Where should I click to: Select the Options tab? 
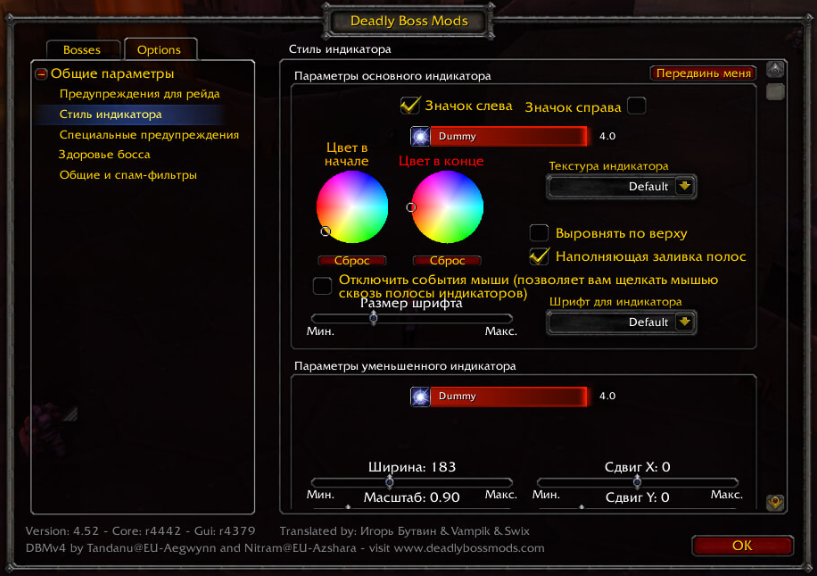point(159,50)
